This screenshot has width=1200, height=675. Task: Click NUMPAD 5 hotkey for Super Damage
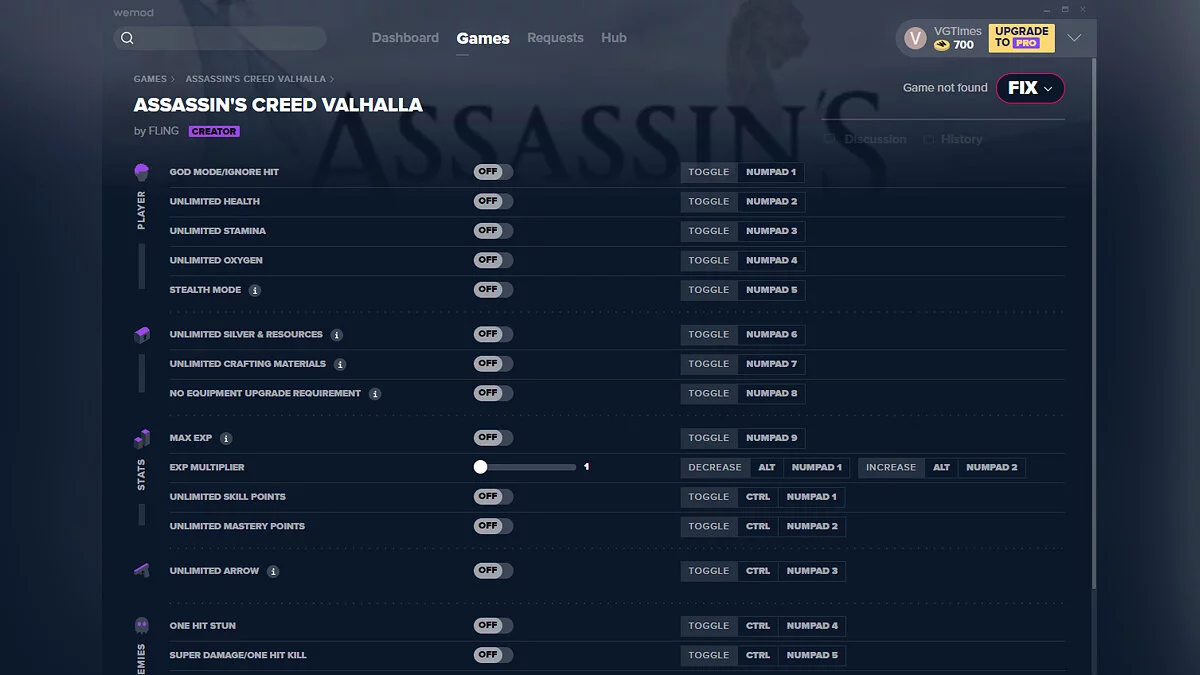tap(812, 655)
